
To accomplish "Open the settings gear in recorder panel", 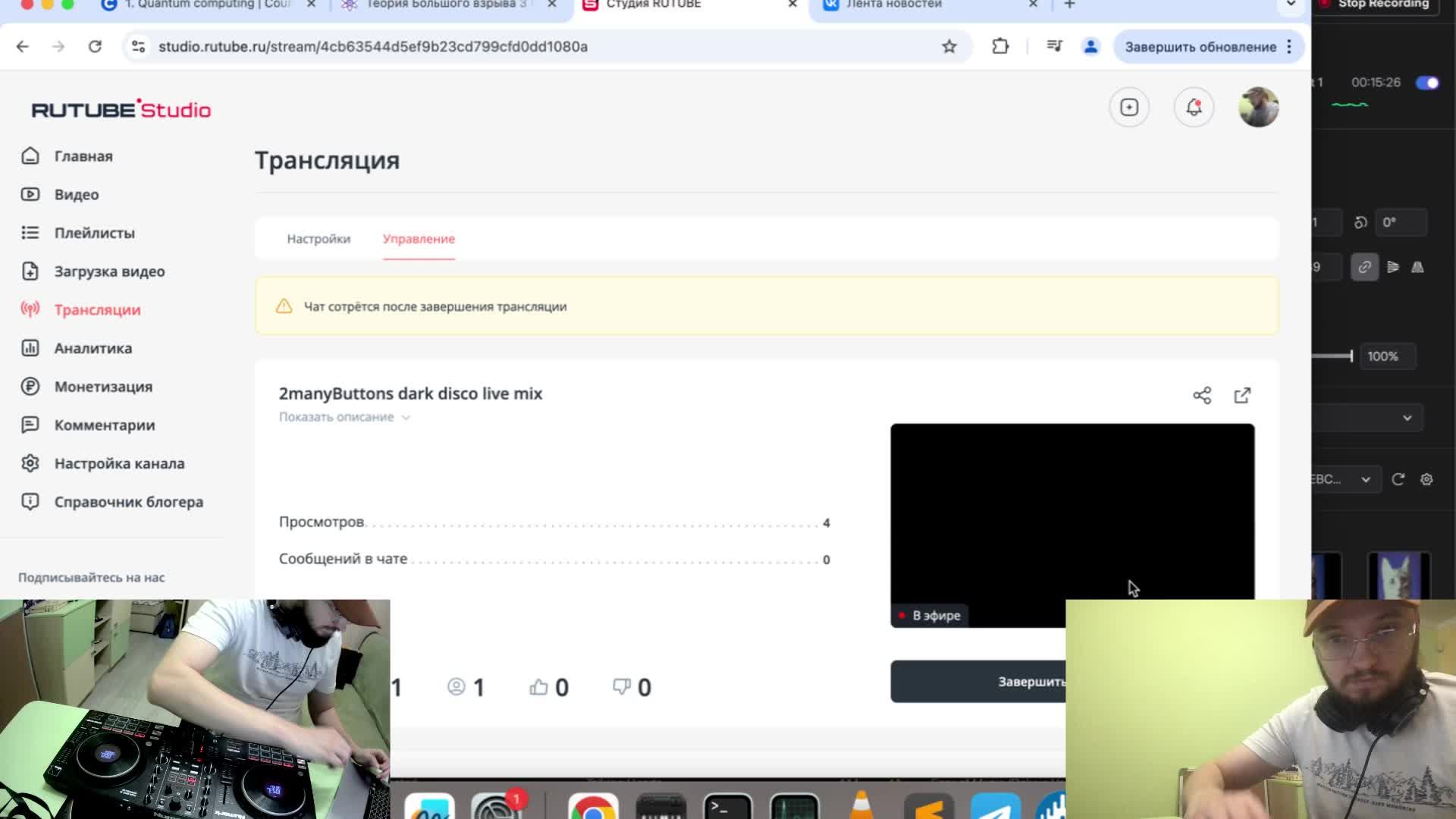I will point(1426,479).
